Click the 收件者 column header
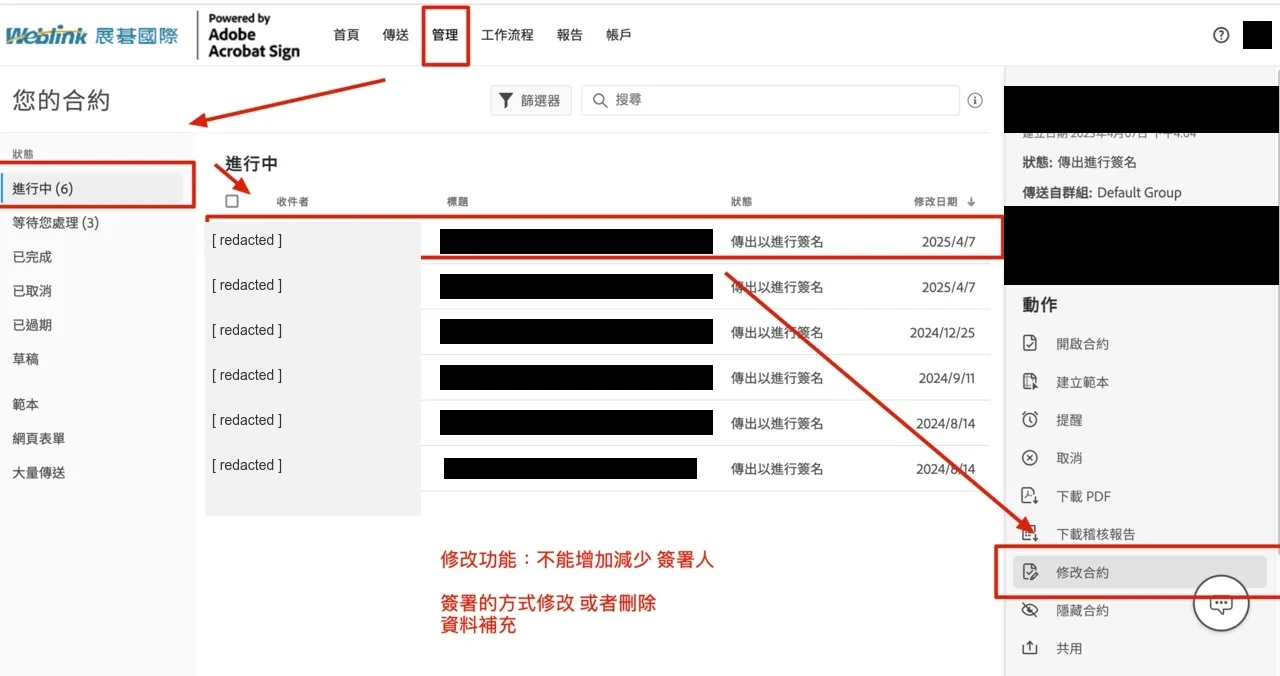This screenshot has height=676, width=1280. pyautogui.click(x=293, y=202)
